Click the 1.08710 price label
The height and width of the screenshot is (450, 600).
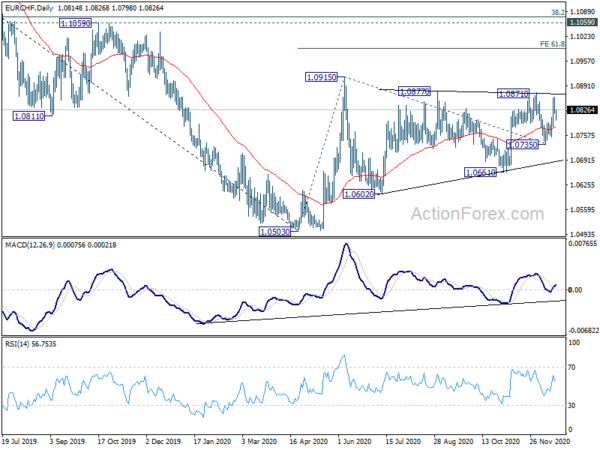point(514,93)
